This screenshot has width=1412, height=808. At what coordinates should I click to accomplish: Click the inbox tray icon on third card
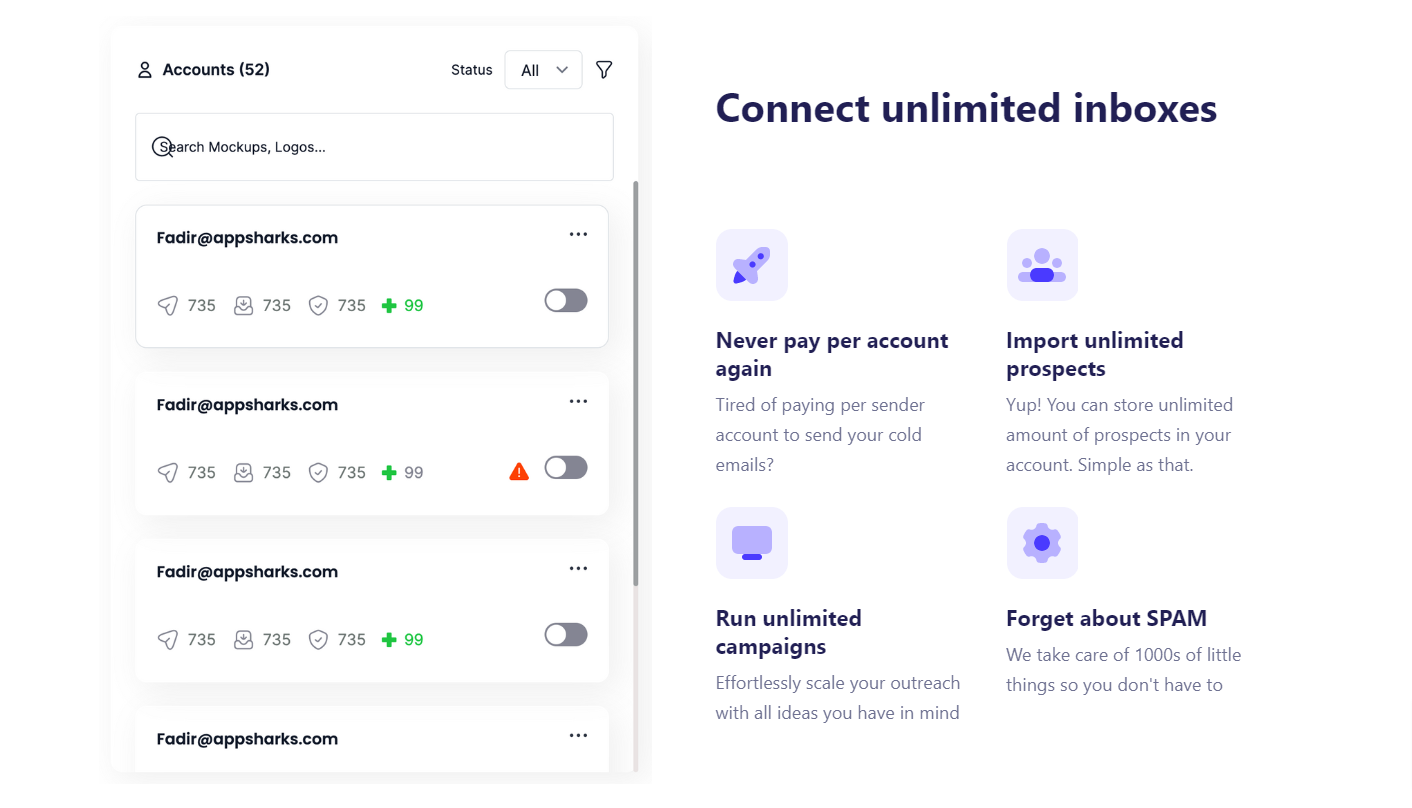tap(243, 640)
